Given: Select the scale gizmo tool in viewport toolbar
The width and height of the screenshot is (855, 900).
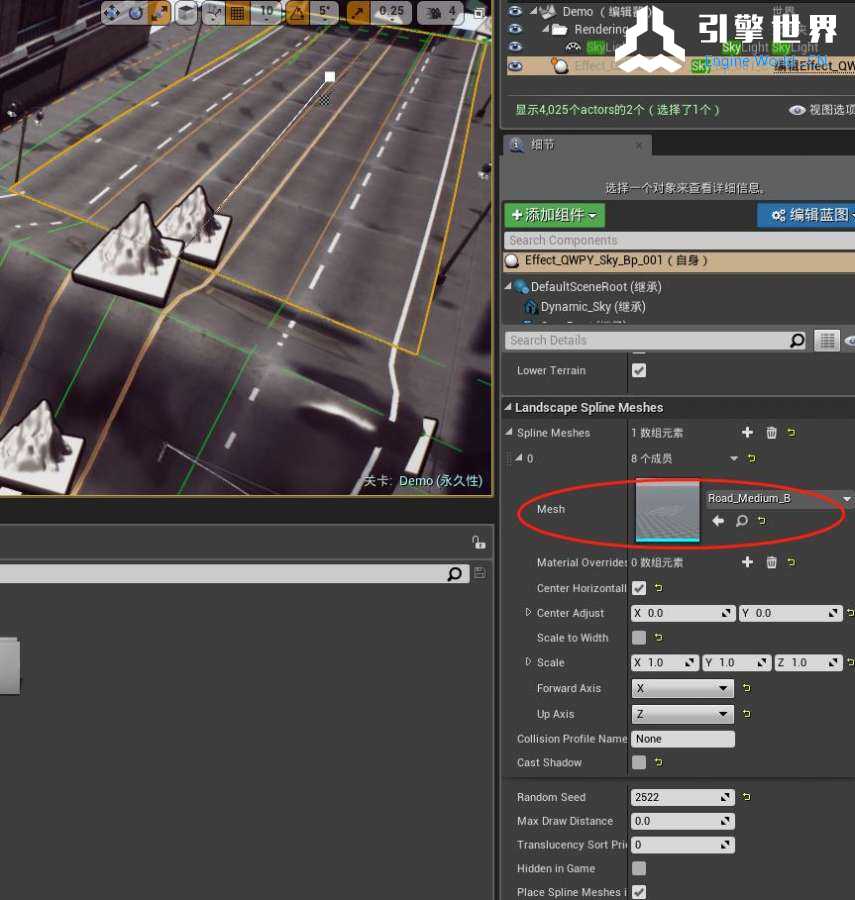Looking at the screenshot, I should (x=160, y=13).
